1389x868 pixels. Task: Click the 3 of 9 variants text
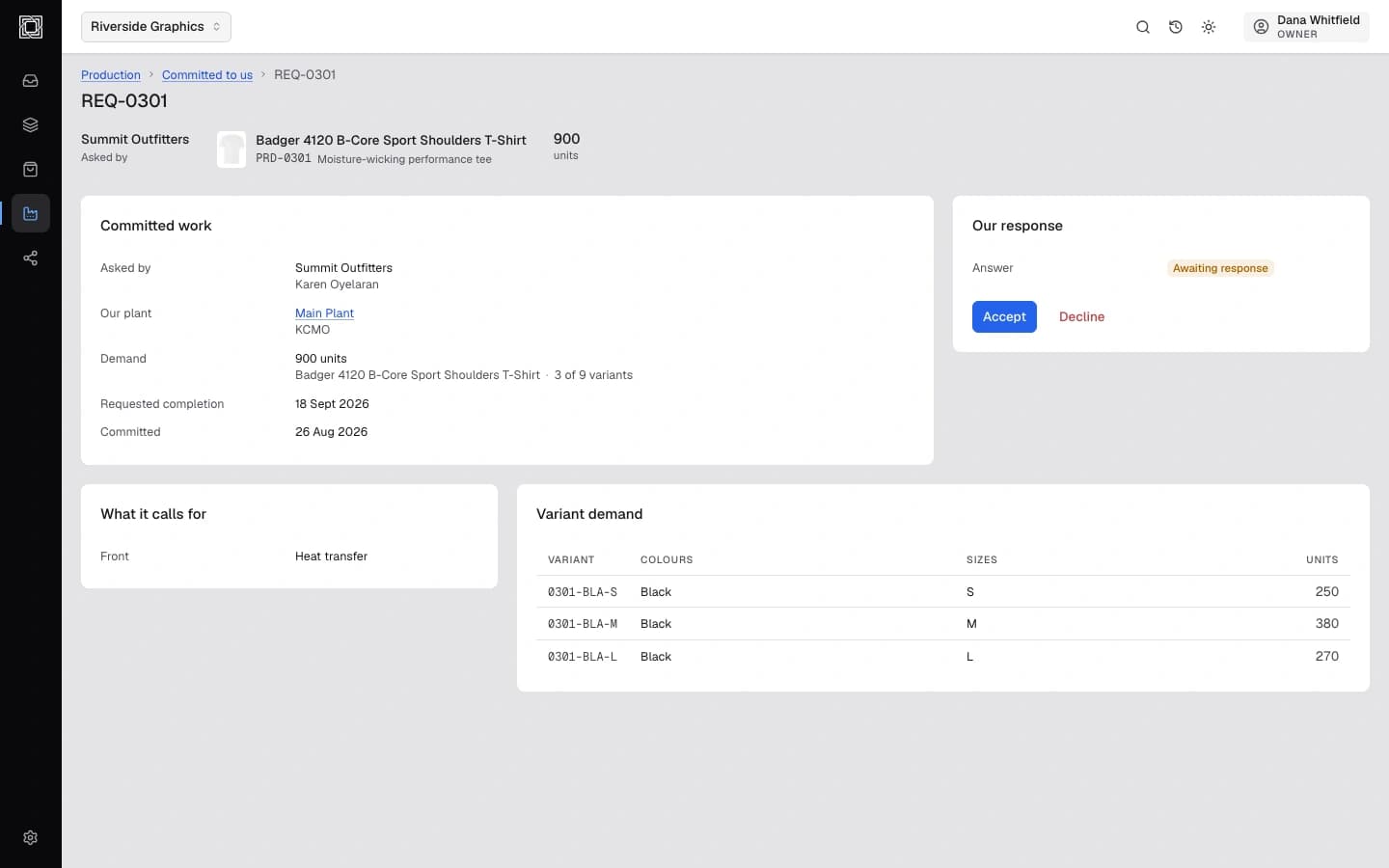point(593,375)
